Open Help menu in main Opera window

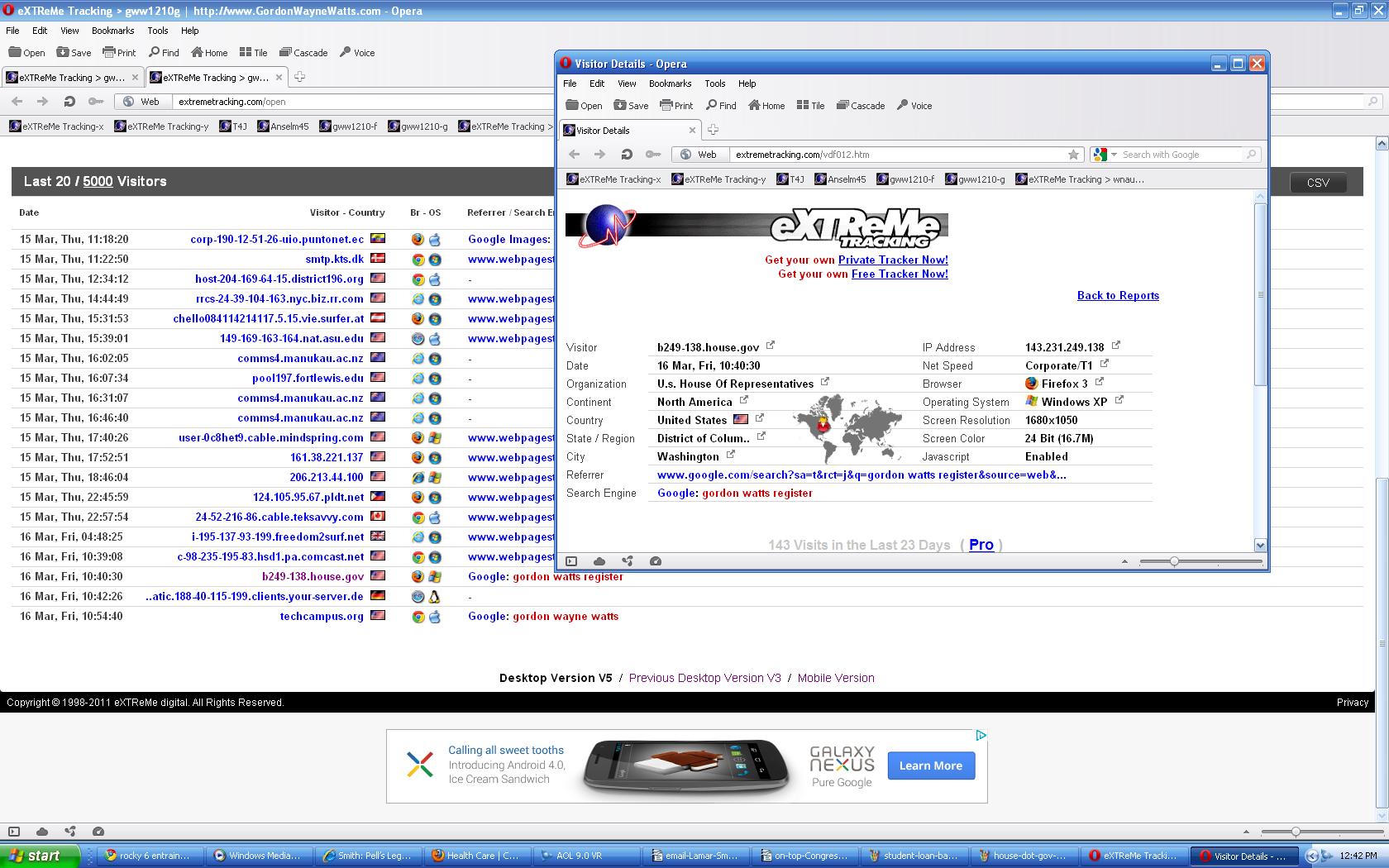(x=190, y=31)
